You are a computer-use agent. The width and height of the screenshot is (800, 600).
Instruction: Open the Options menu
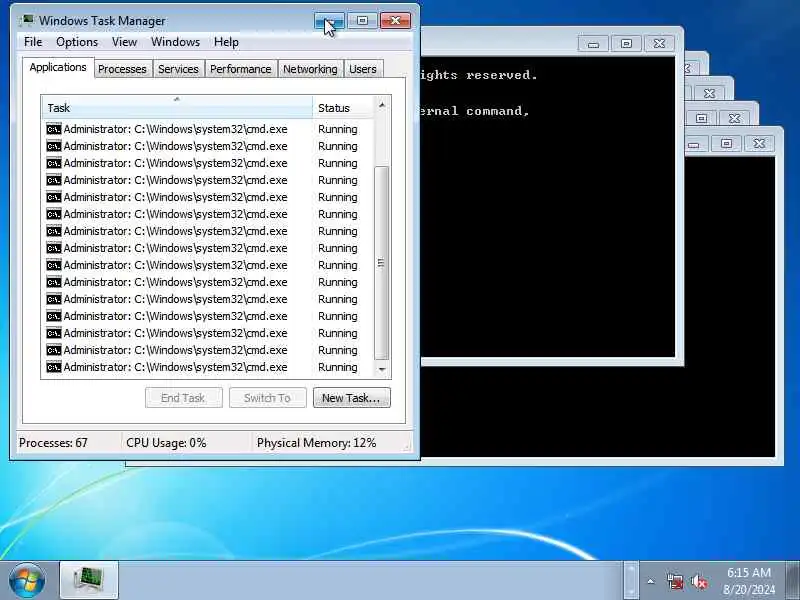click(x=77, y=42)
